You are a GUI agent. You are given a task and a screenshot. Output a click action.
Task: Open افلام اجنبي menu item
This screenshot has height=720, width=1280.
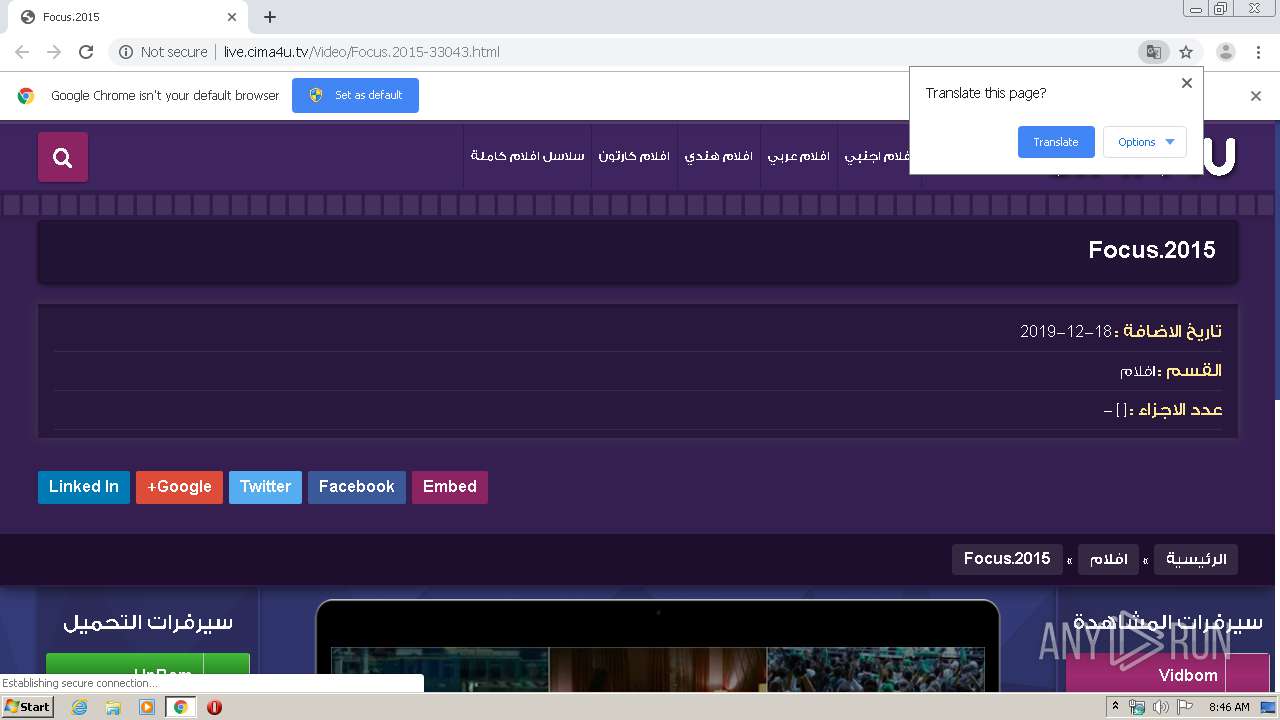(877, 157)
